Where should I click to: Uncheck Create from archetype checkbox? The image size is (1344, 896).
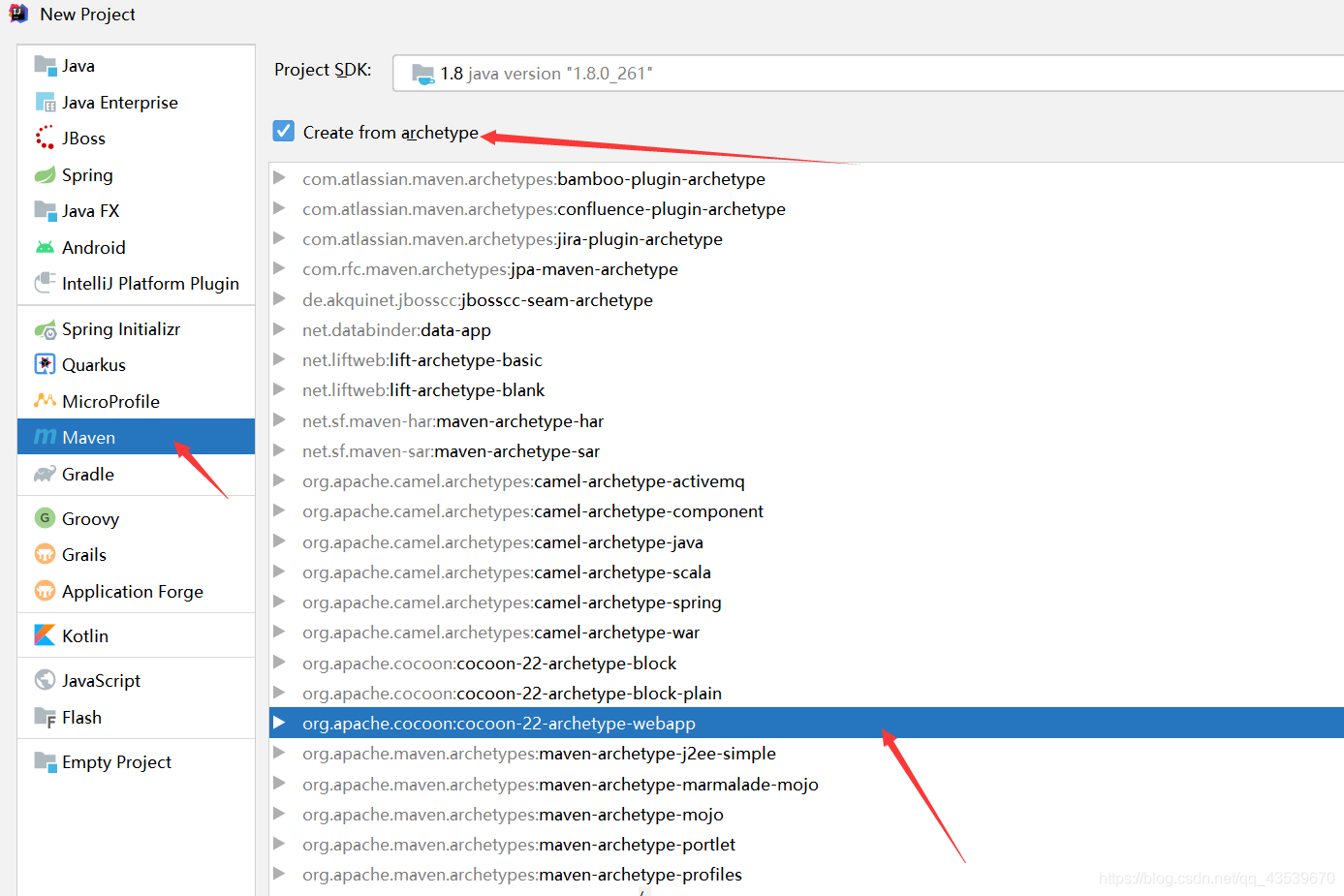point(284,131)
